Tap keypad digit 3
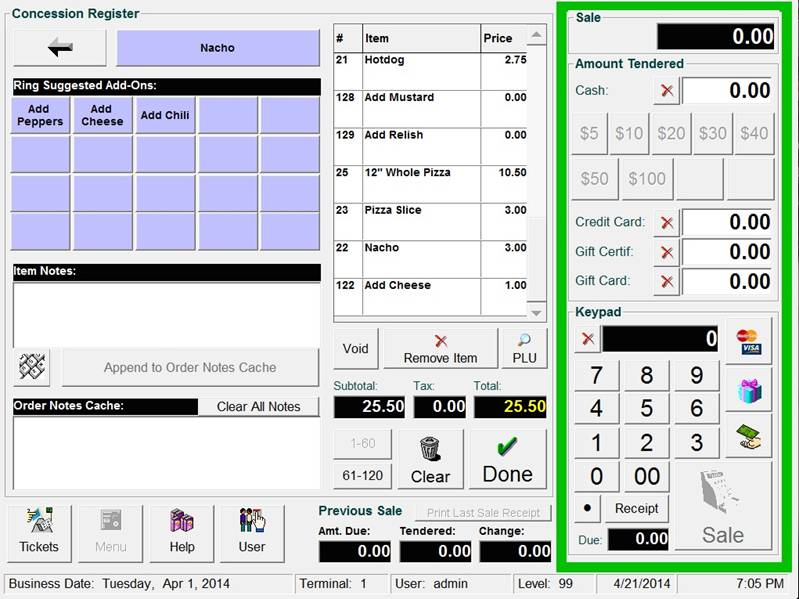The width and height of the screenshot is (799, 599). pyautogui.click(x=697, y=443)
